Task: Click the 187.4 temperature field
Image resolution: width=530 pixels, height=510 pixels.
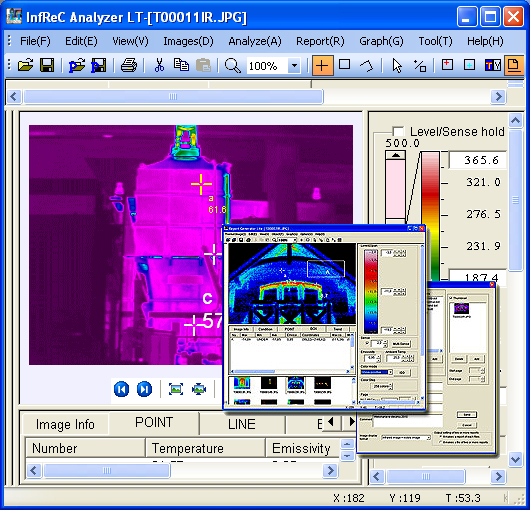Action: click(478, 277)
